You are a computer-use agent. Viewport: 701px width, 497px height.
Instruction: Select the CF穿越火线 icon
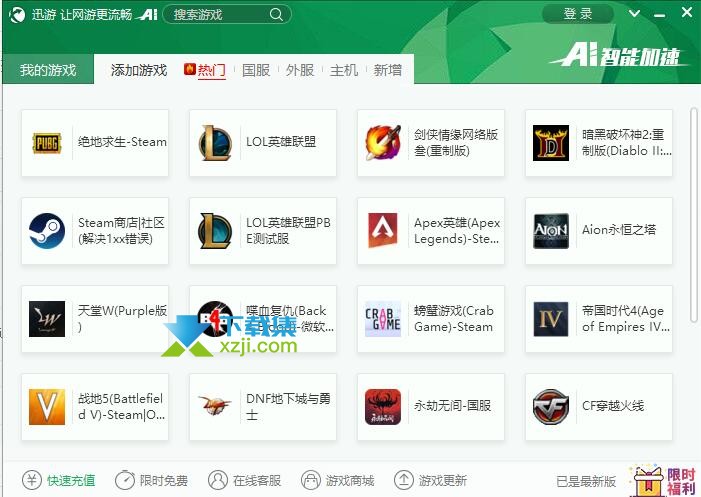pyautogui.click(x=551, y=407)
